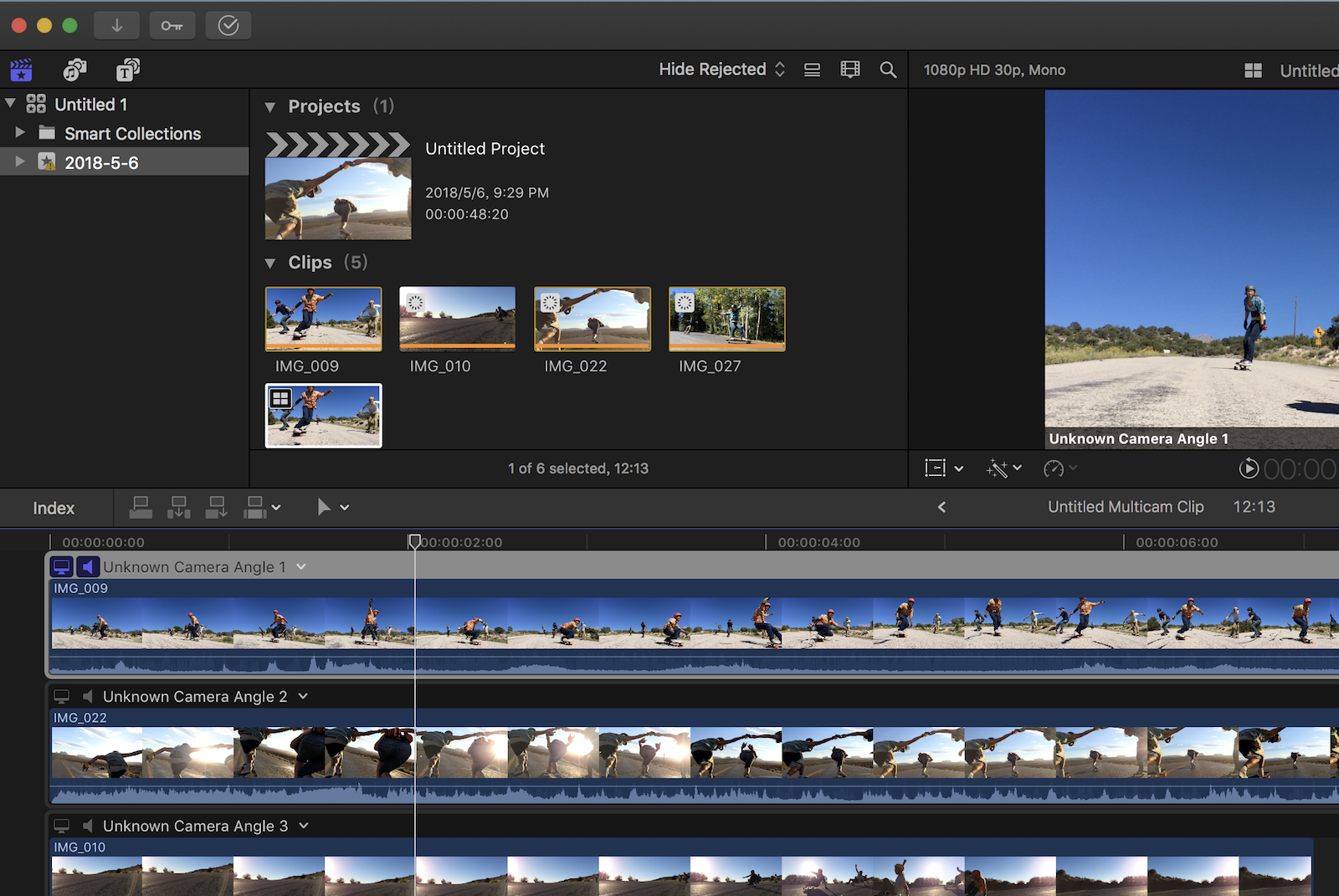Open the Hide Rejected filter dropdown
This screenshot has height=896, width=1339.
point(721,69)
